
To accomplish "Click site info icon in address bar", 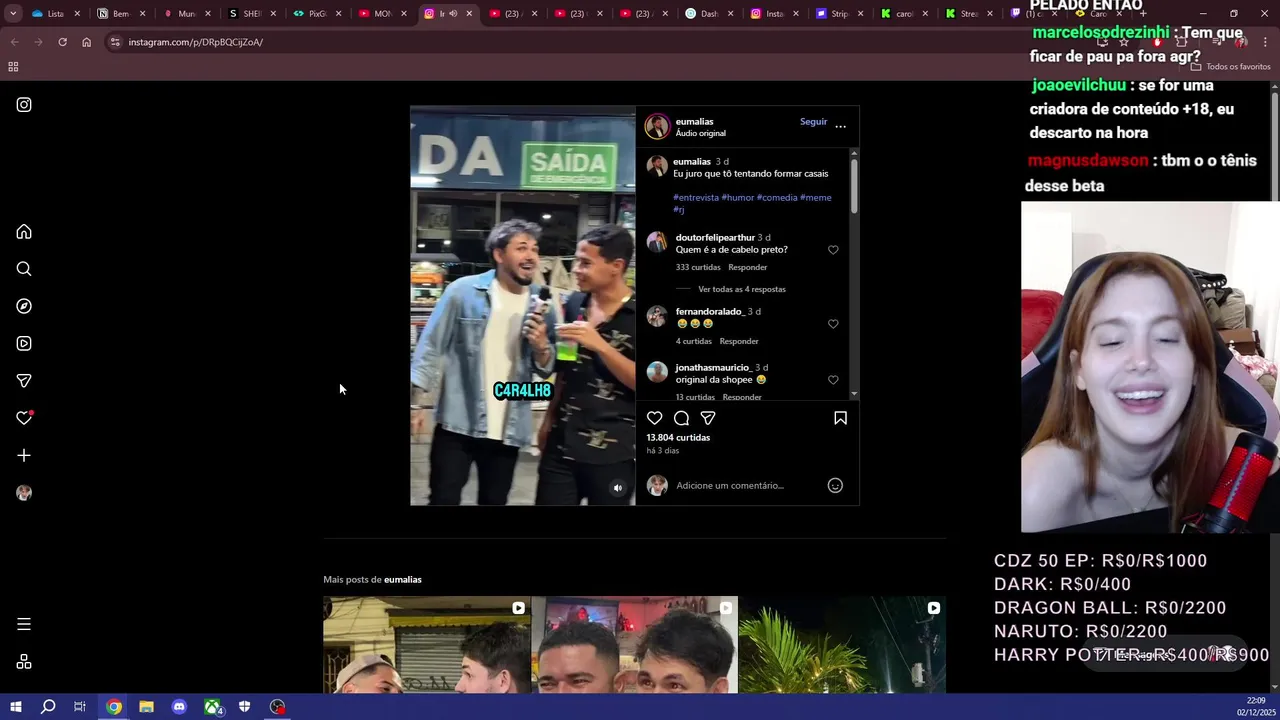I will click(x=115, y=42).
